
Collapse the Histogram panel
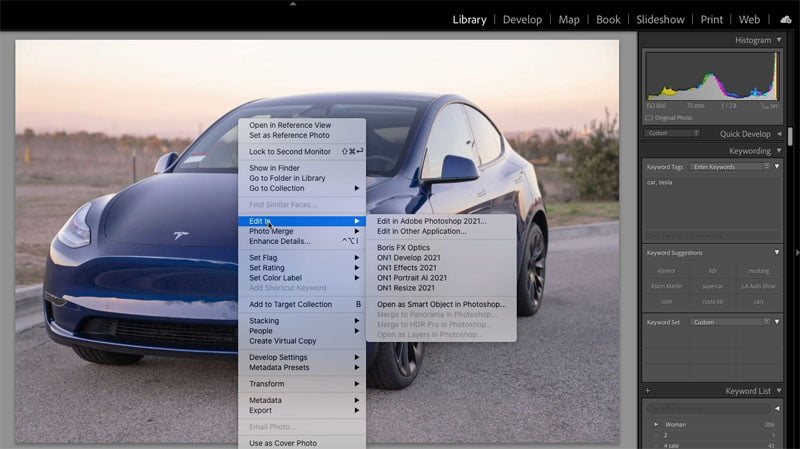779,40
